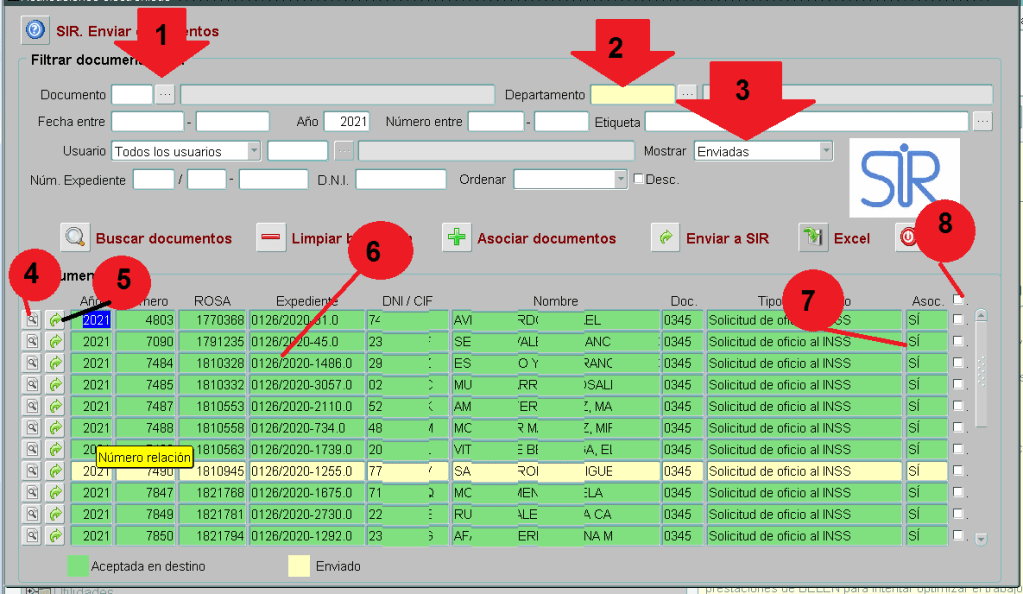Click the Buscar documentos magnifier icon
This screenshot has height=594, width=1023.
(75, 238)
